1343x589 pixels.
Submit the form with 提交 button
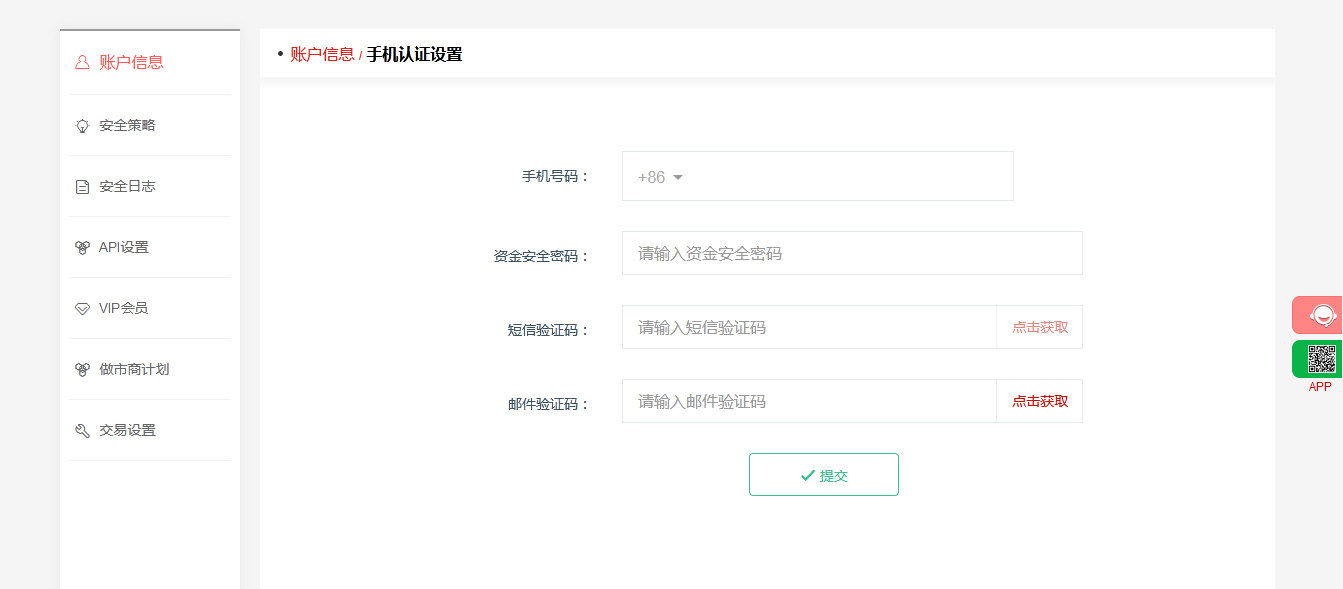[x=824, y=475]
